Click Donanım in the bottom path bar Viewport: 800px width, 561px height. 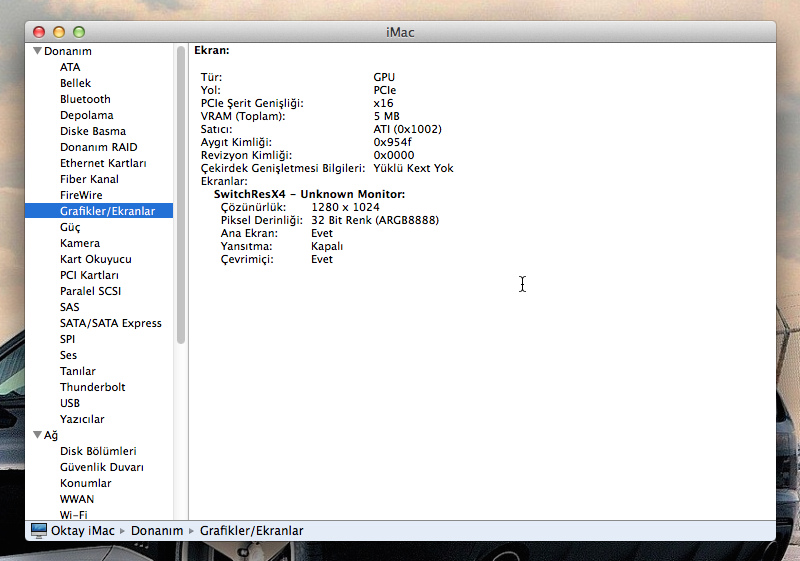click(x=157, y=530)
